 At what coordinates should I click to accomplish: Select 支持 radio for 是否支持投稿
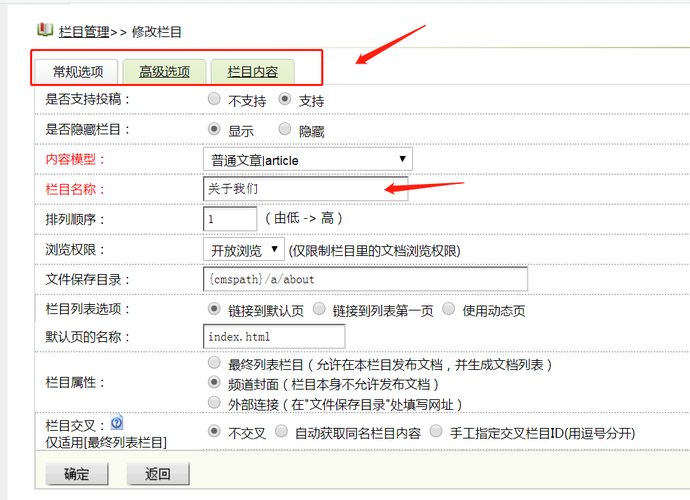pyautogui.click(x=285, y=99)
